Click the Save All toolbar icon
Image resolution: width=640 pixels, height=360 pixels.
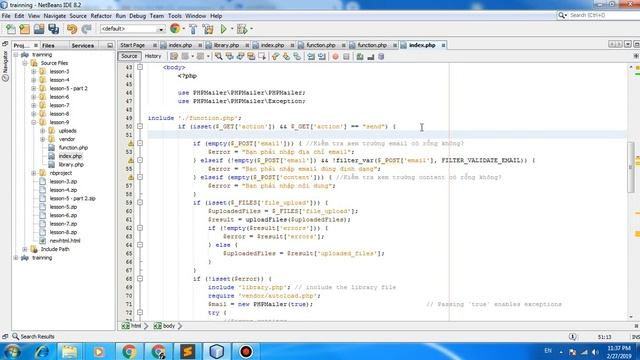[x=53, y=29]
